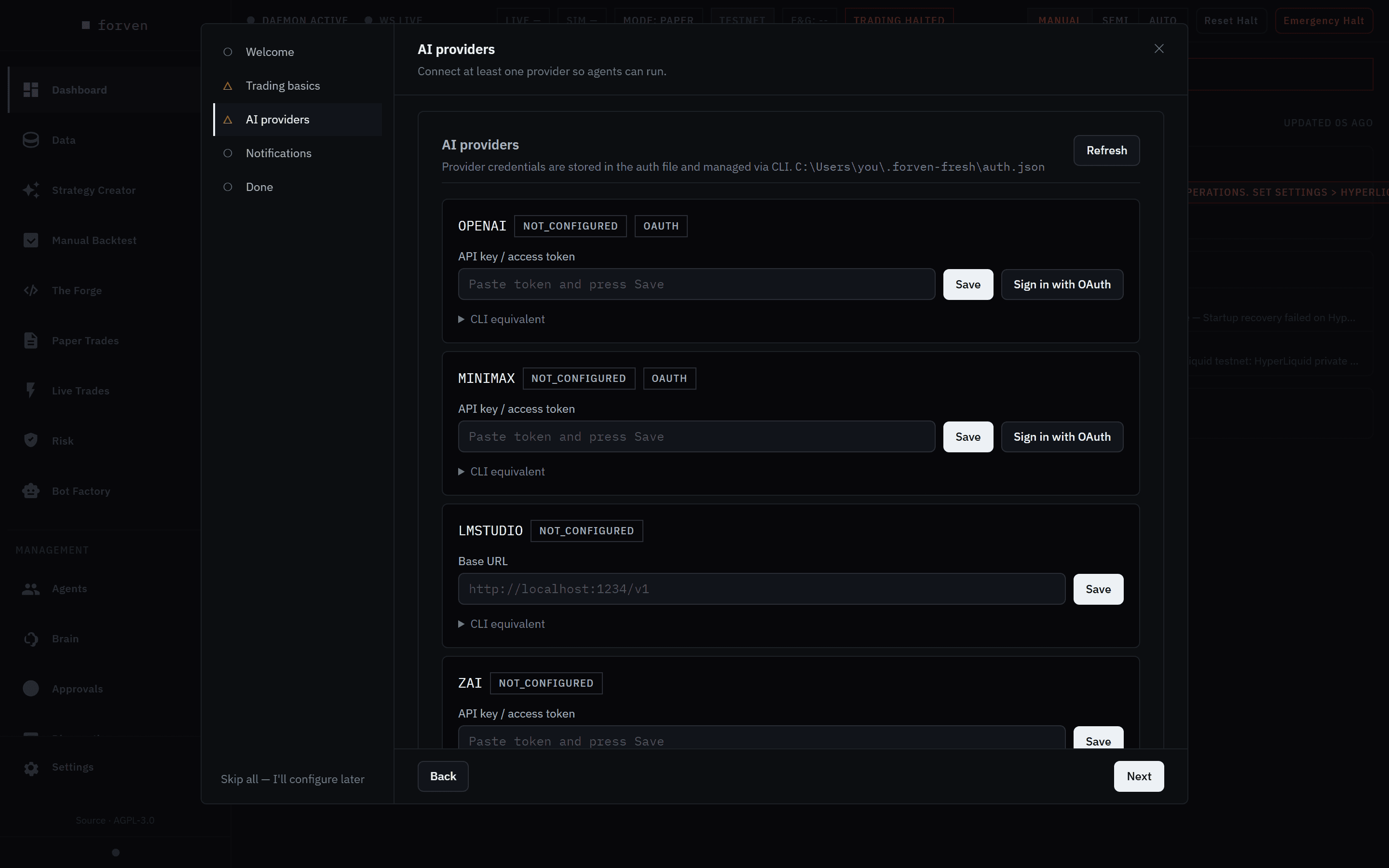Image resolution: width=1389 pixels, height=868 pixels.
Task: Go to the Welcome step
Action: pyautogui.click(x=298, y=52)
